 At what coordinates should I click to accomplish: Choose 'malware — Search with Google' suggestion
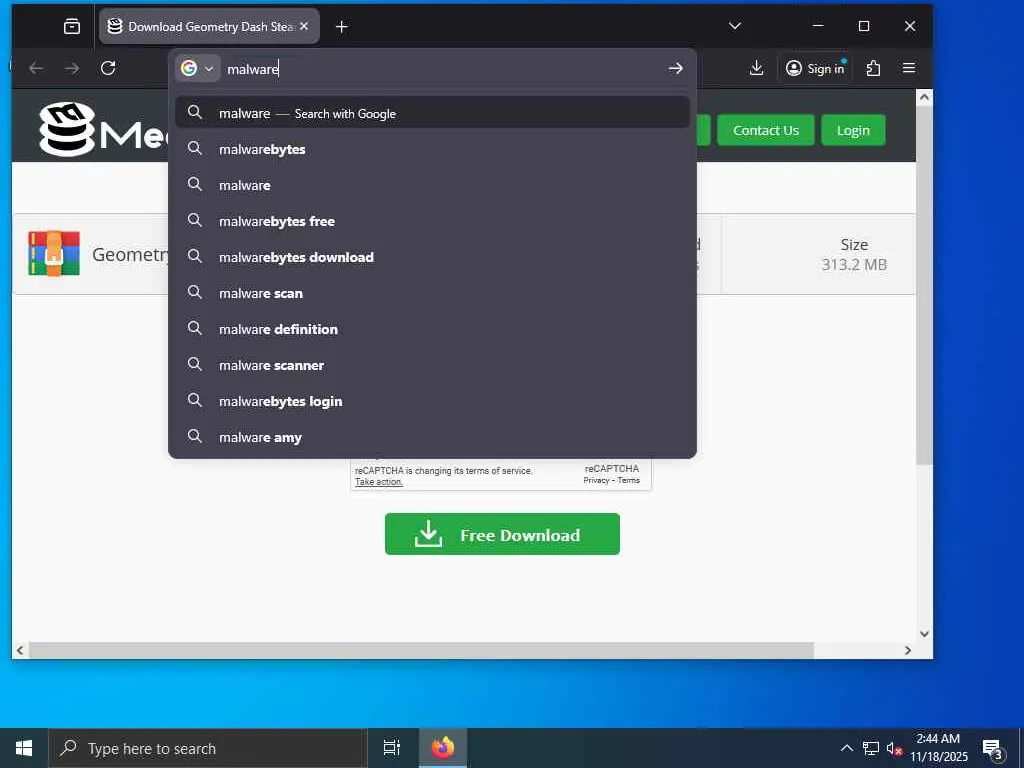[432, 113]
